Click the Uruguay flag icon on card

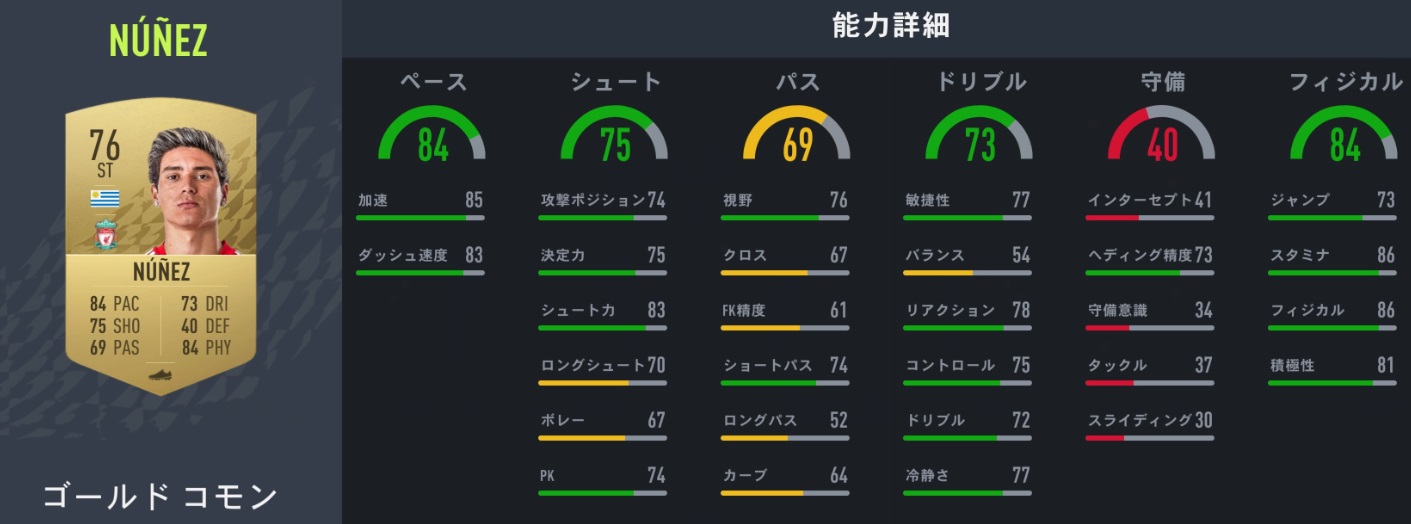click(105, 198)
